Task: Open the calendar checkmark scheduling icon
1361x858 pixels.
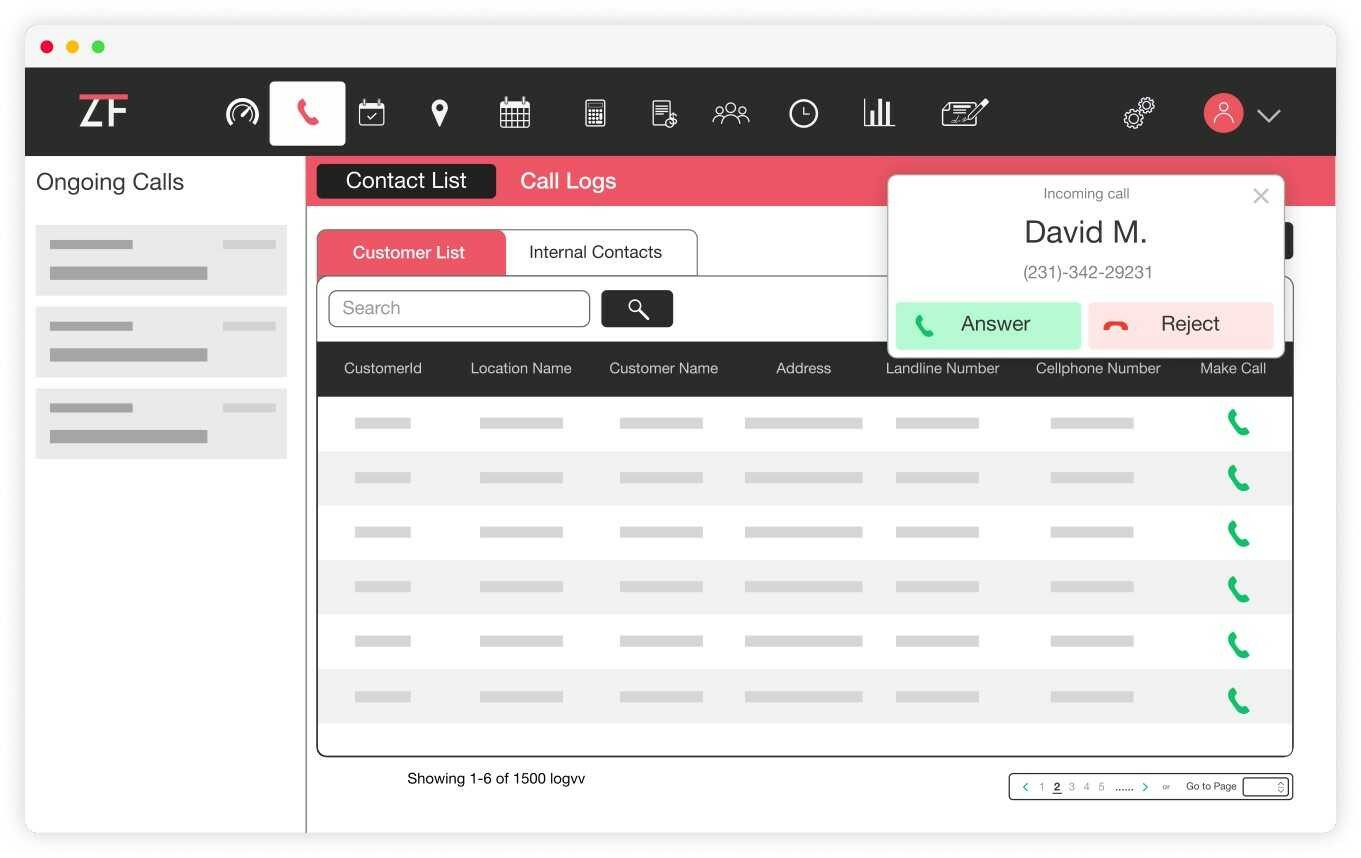Action: (x=371, y=113)
